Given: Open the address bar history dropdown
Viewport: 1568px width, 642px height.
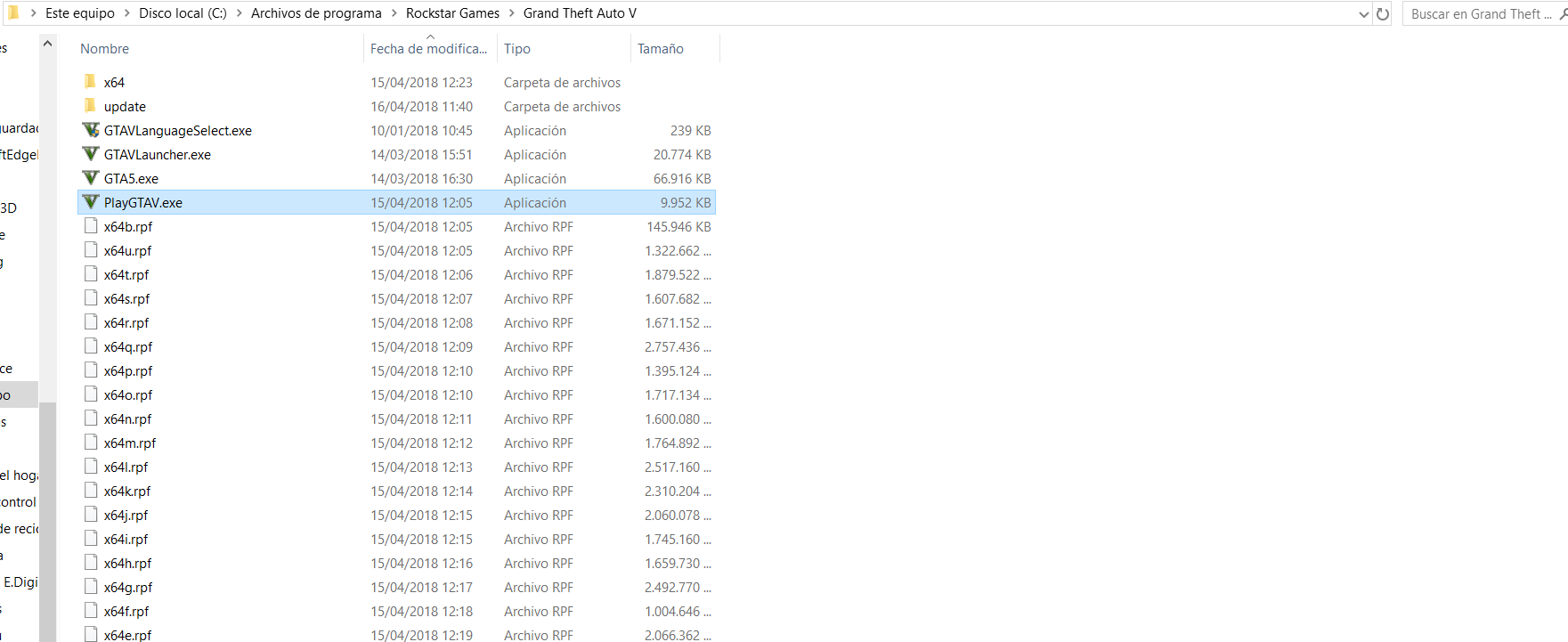Looking at the screenshot, I should click(x=1363, y=13).
